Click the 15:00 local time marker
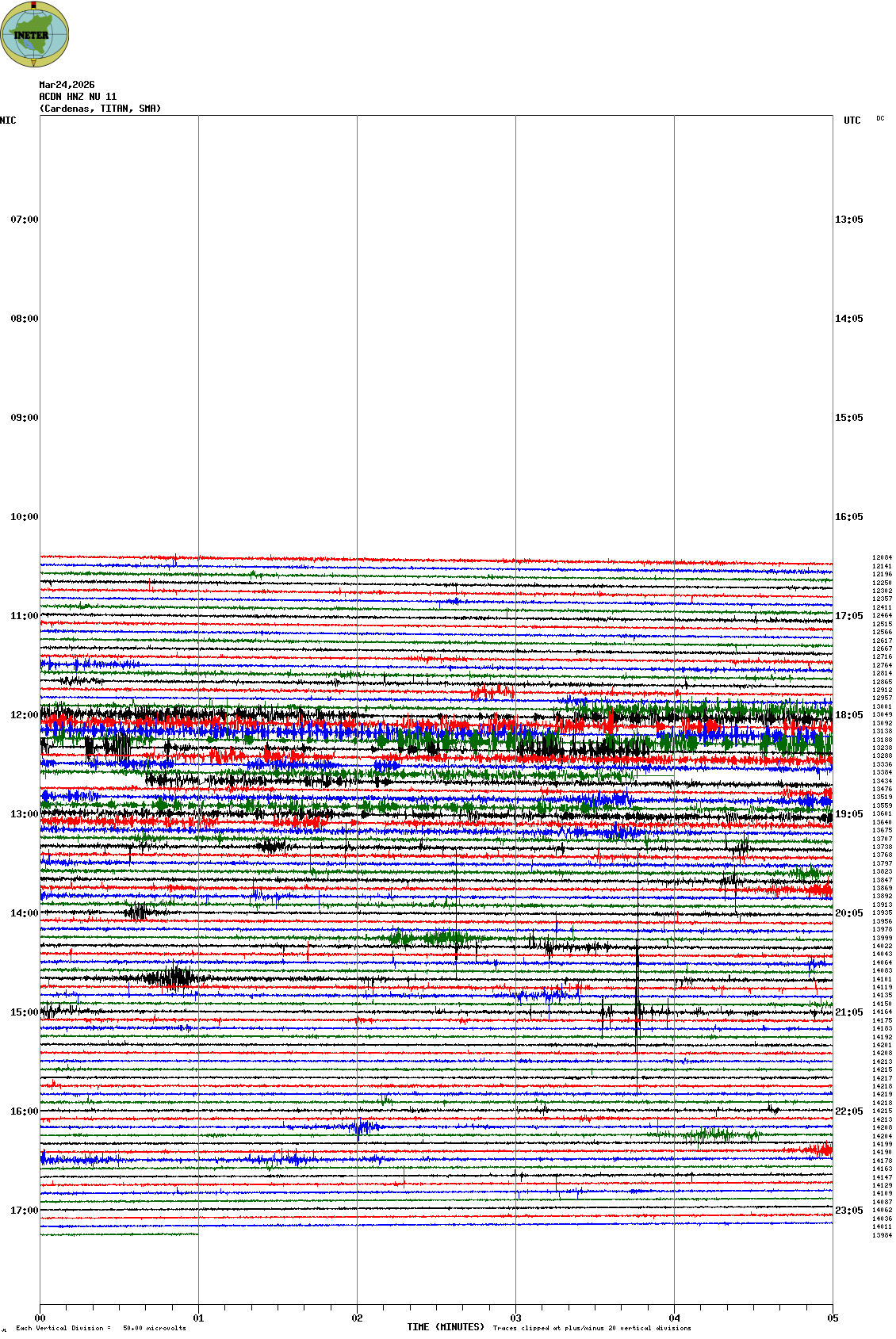 [24, 1012]
